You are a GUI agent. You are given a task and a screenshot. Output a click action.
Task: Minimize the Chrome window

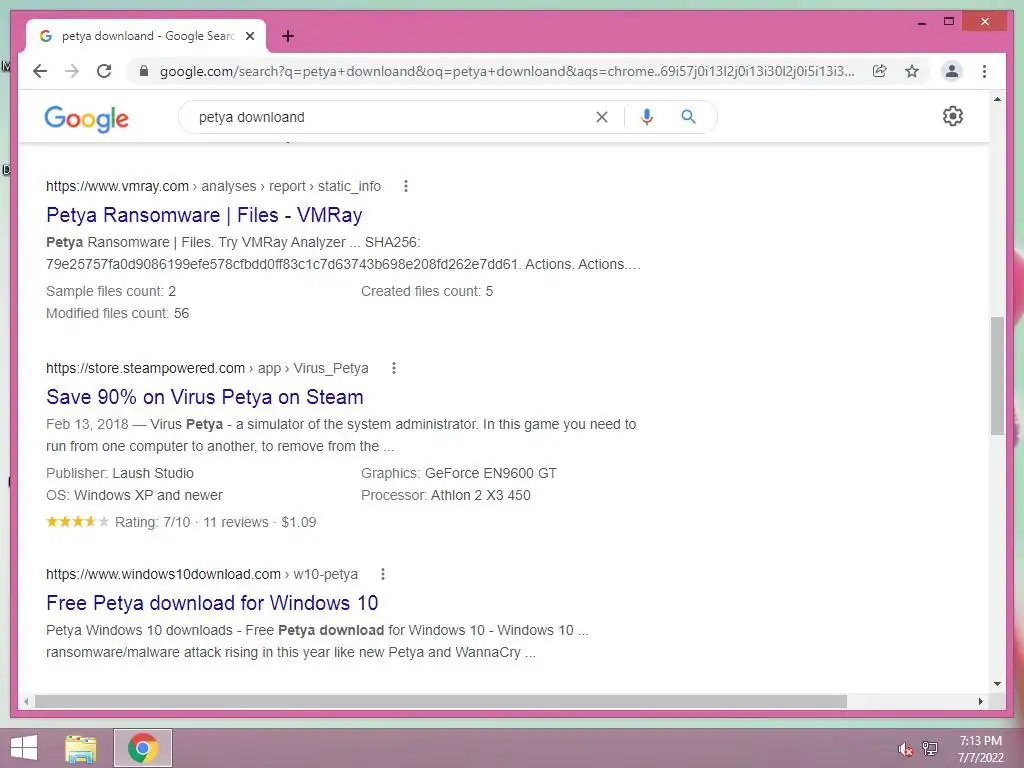(x=921, y=22)
